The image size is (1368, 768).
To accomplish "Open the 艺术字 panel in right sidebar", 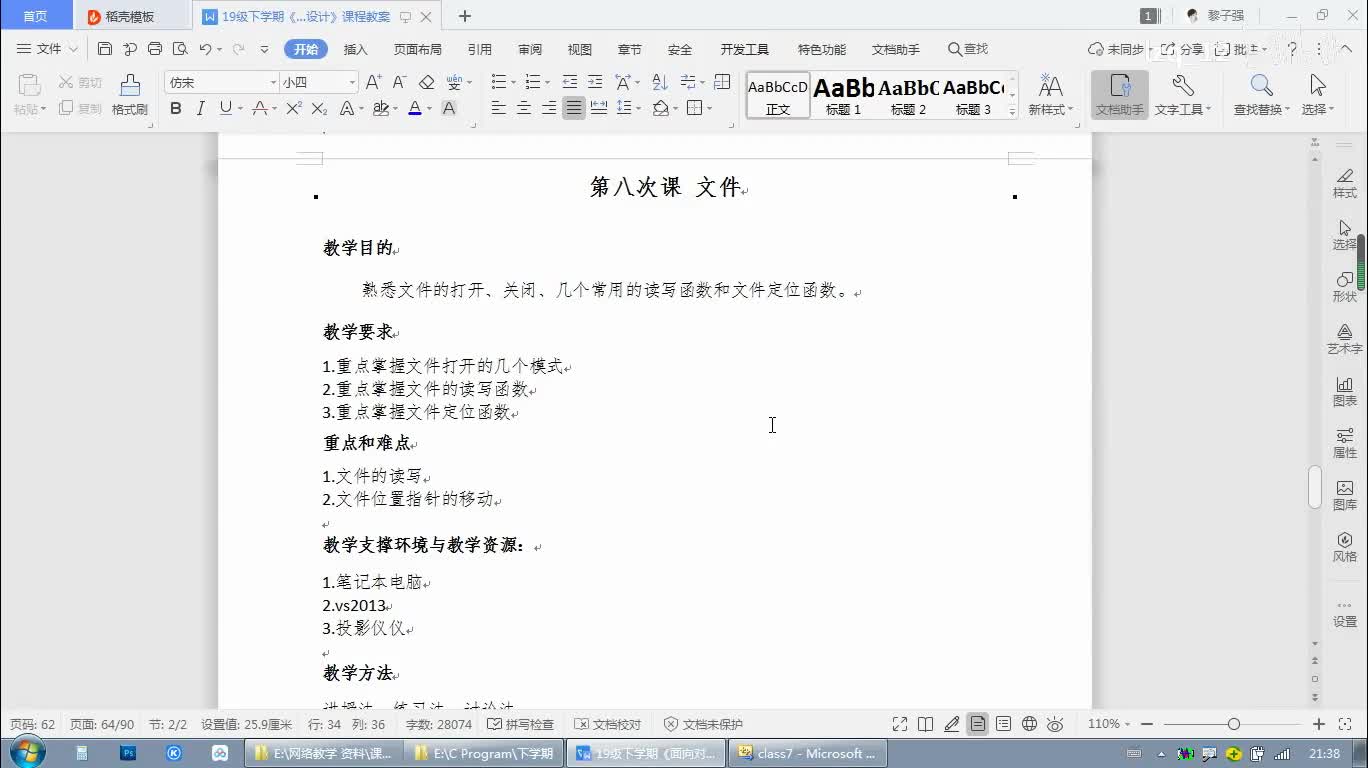I will [1344, 338].
